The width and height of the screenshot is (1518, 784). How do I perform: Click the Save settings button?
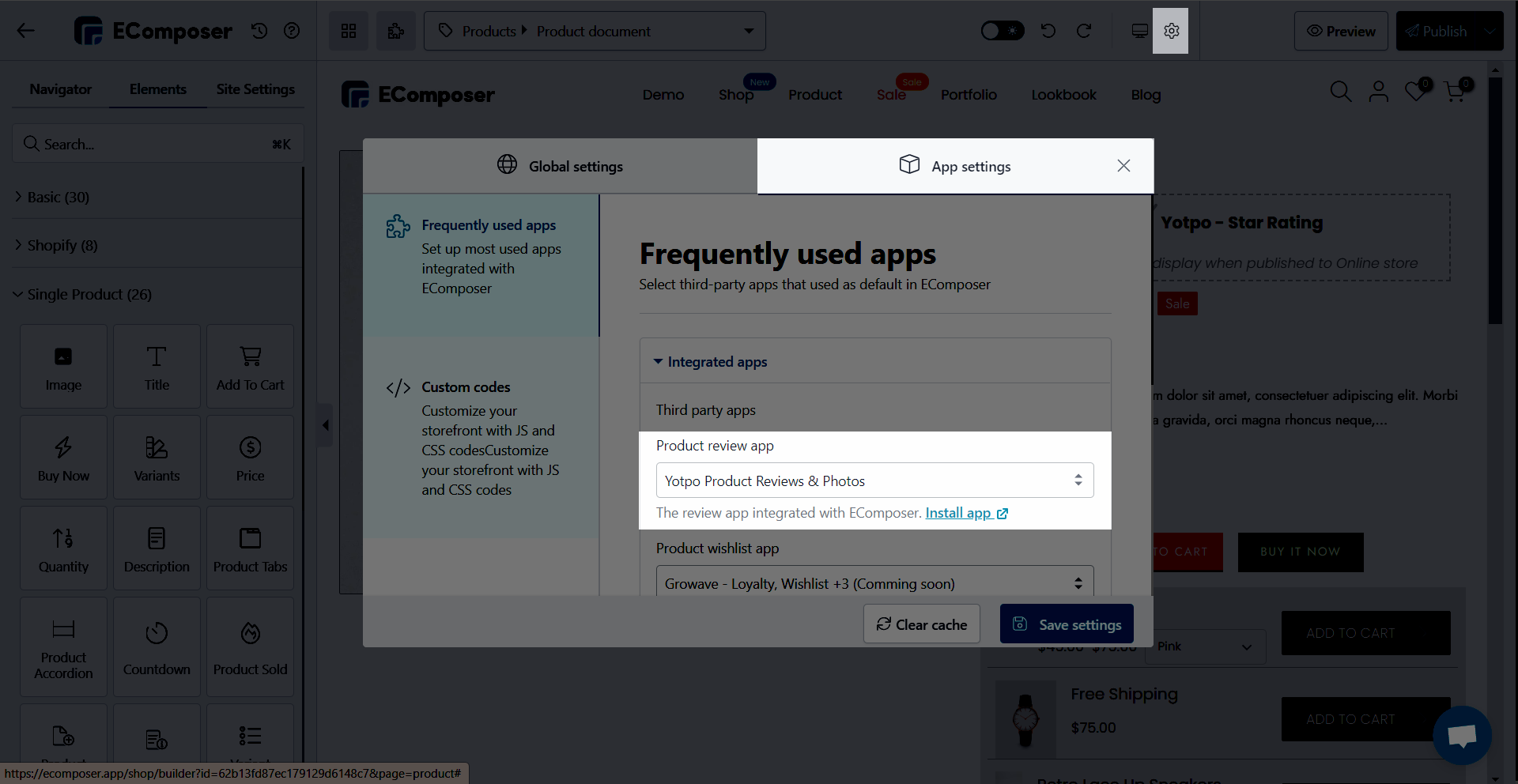(x=1067, y=624)
